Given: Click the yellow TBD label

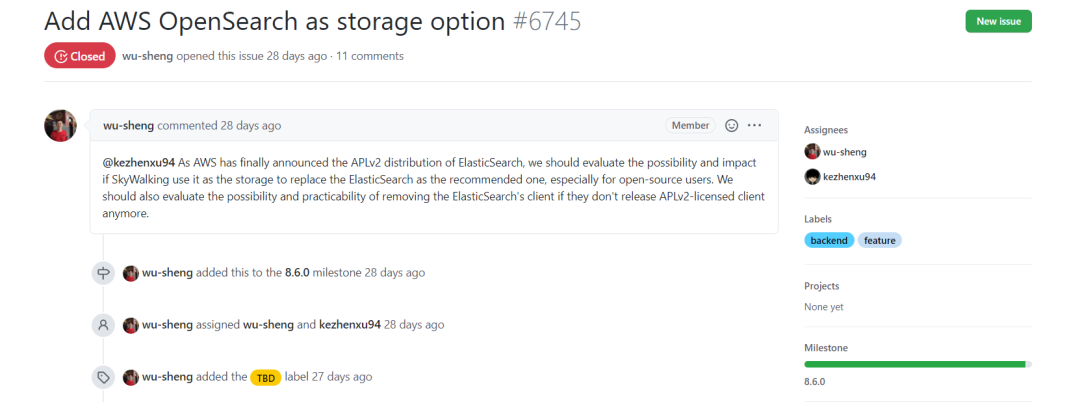Looking at the screenshot, I should click(x=265, y=378).
